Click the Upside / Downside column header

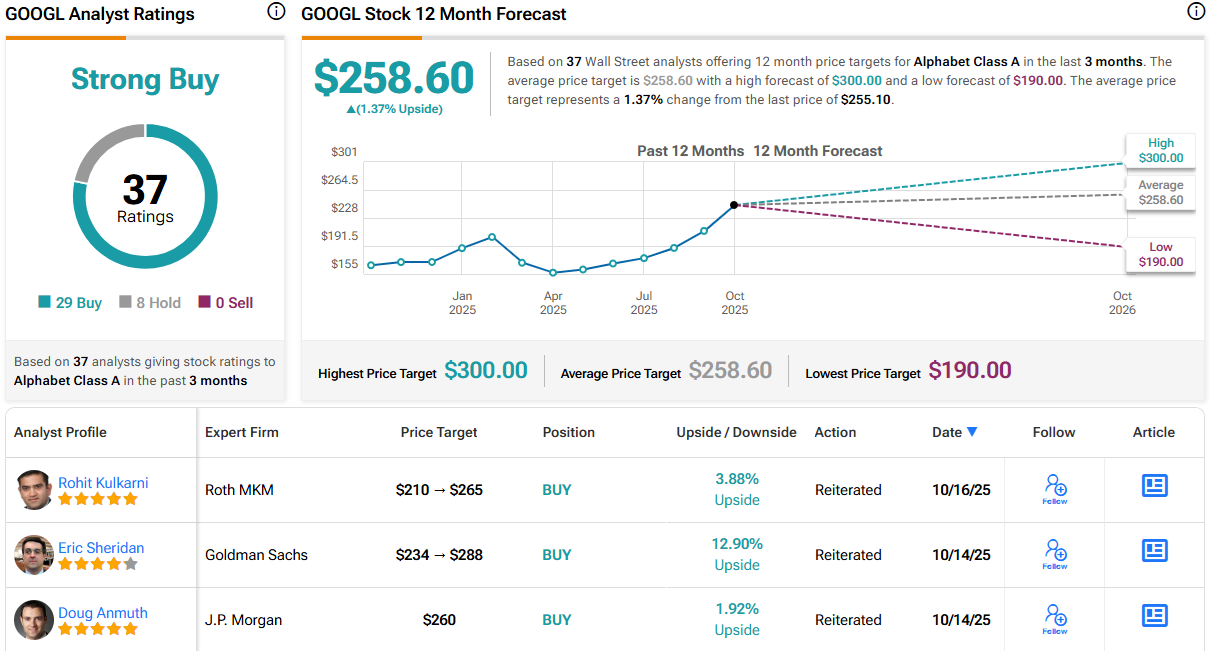tap(736, 433)
